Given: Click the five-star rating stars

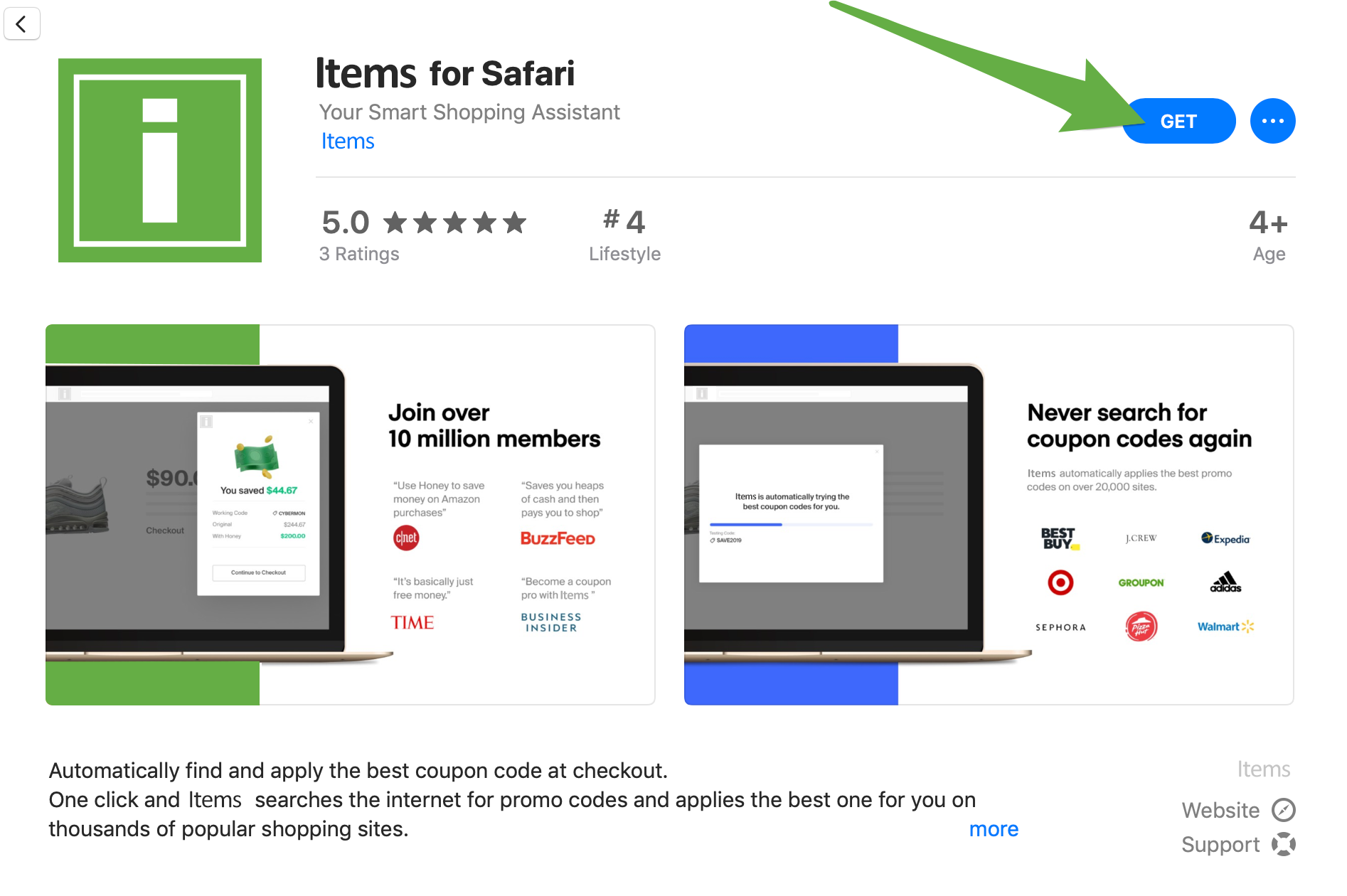Looking at the screenshot, I should 455,223.
